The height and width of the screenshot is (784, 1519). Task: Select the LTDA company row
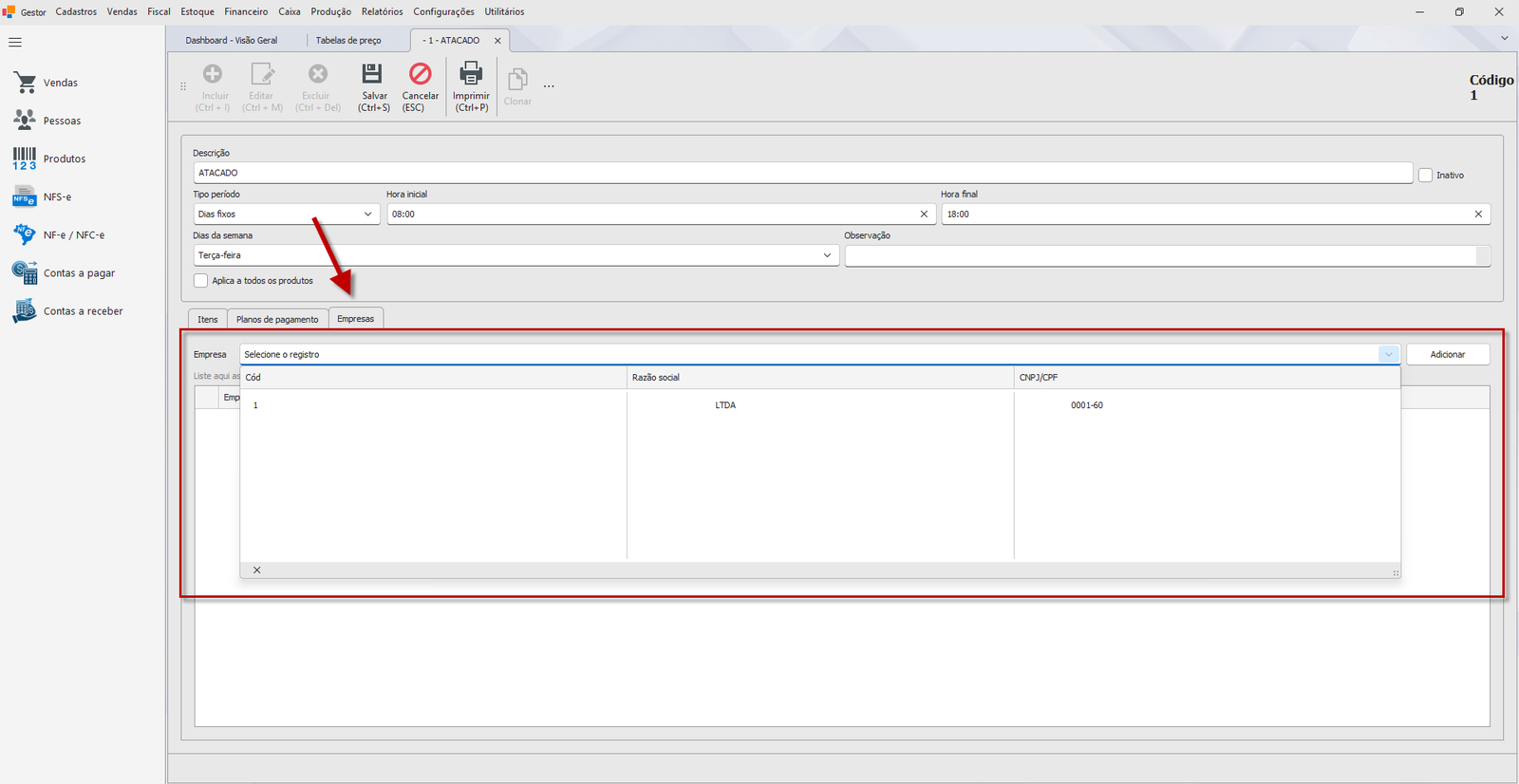(820, 405)
